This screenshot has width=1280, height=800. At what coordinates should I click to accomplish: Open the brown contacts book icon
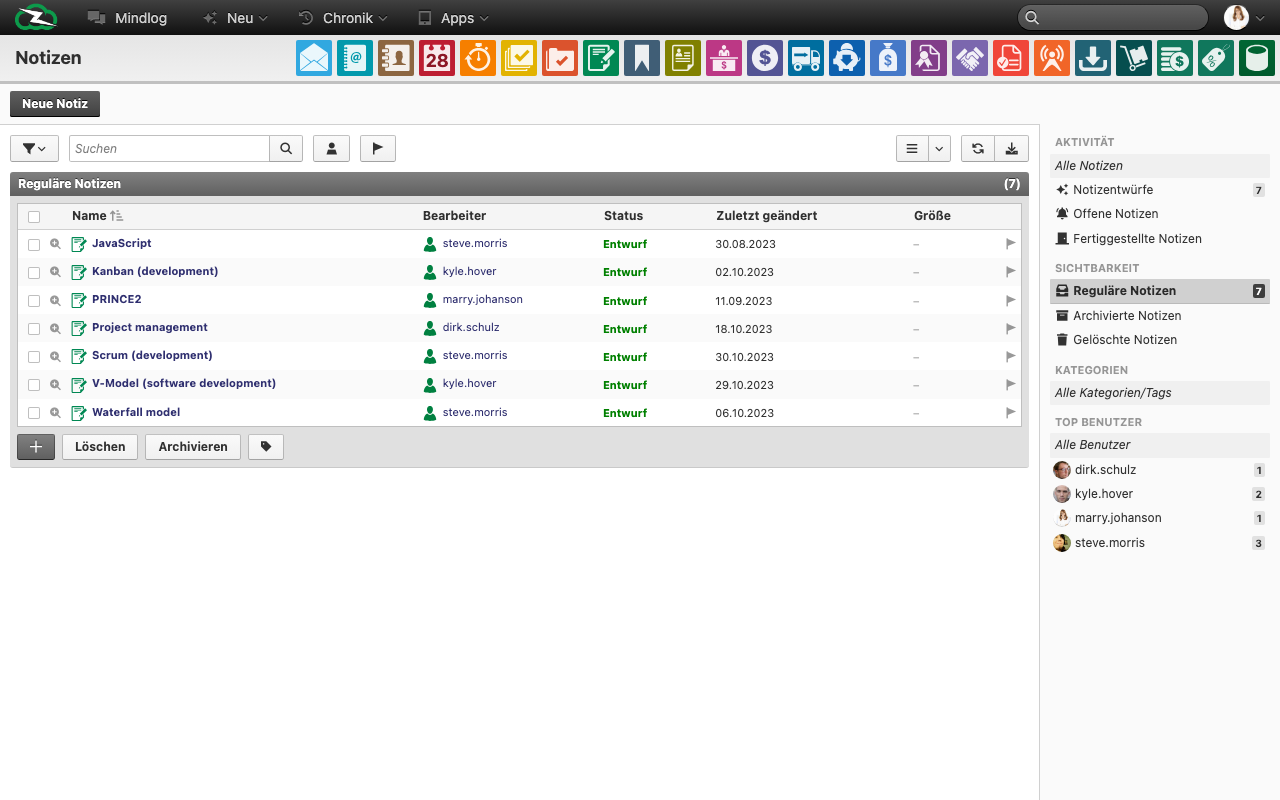396,58
